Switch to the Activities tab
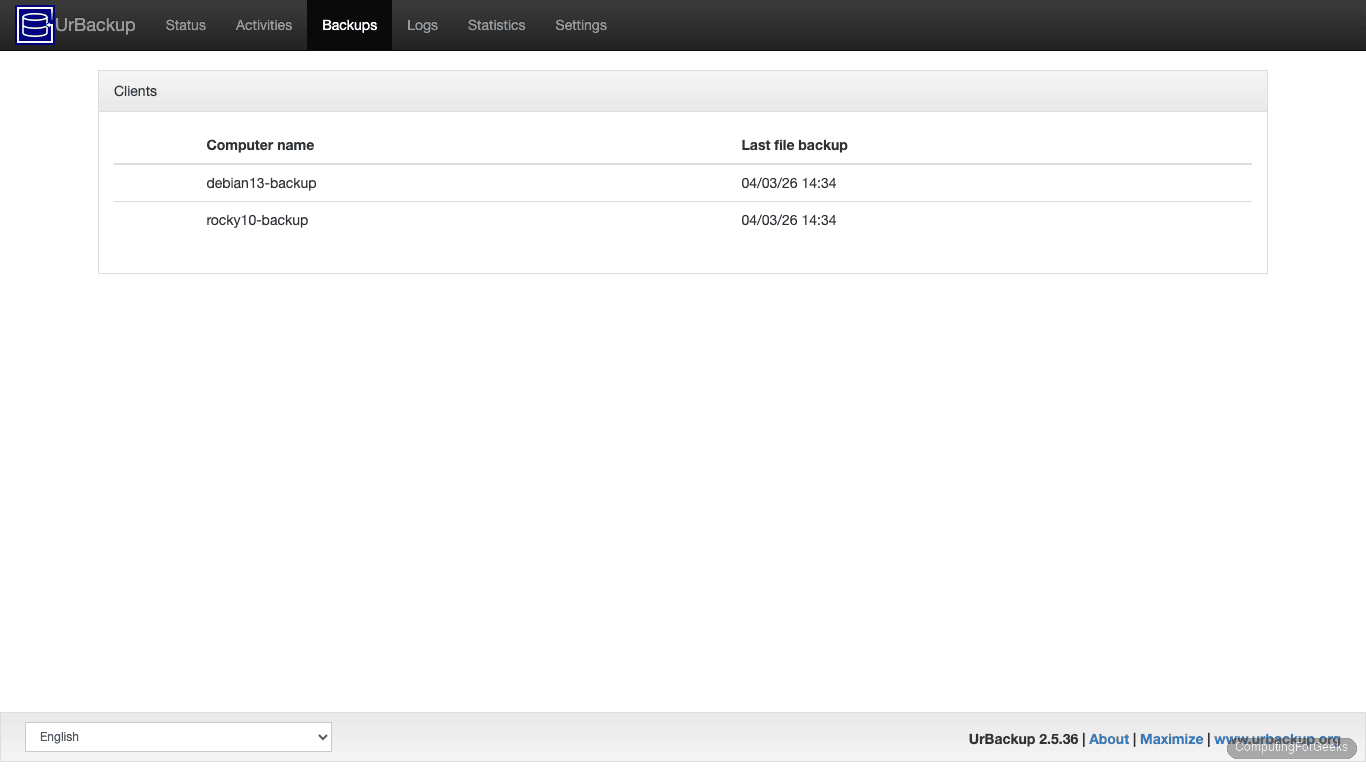Image resolution: width=1366 pixels, height=768 pixels. (263, 25)
